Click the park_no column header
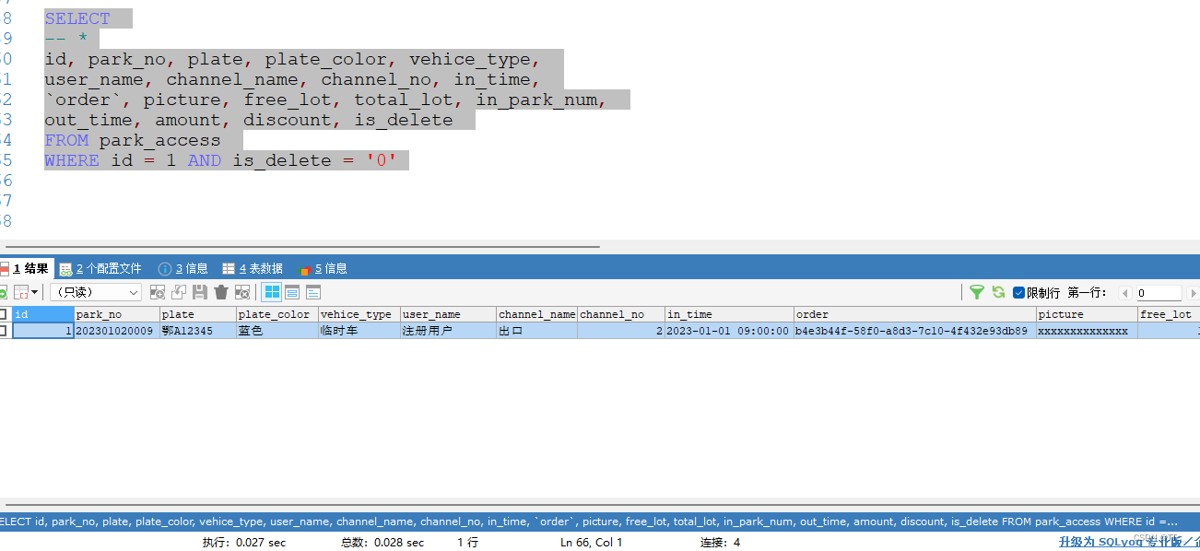1200x551 pixels. pos(117,314)
